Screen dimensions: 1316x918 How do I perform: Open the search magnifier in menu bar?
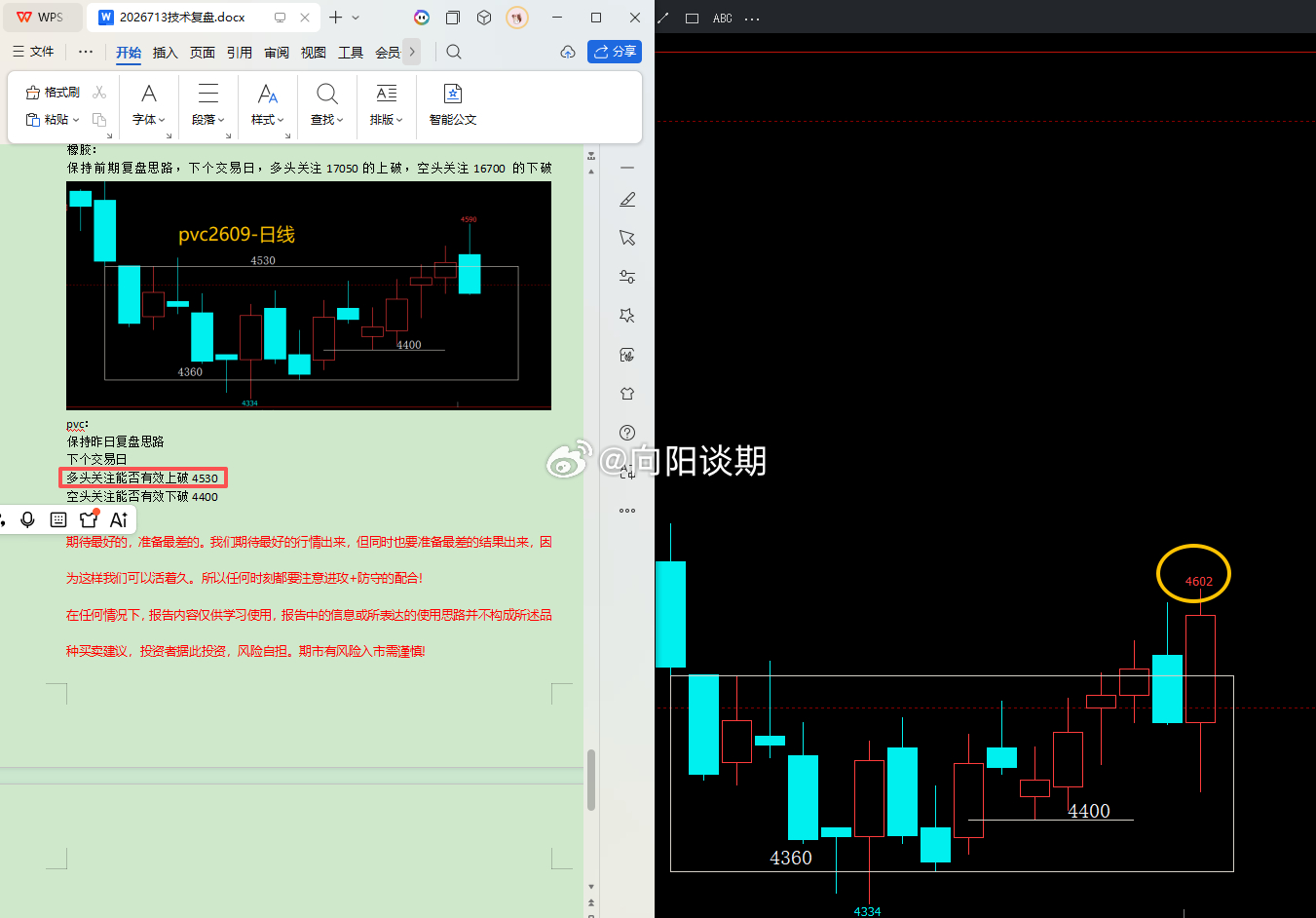point(454,52)
